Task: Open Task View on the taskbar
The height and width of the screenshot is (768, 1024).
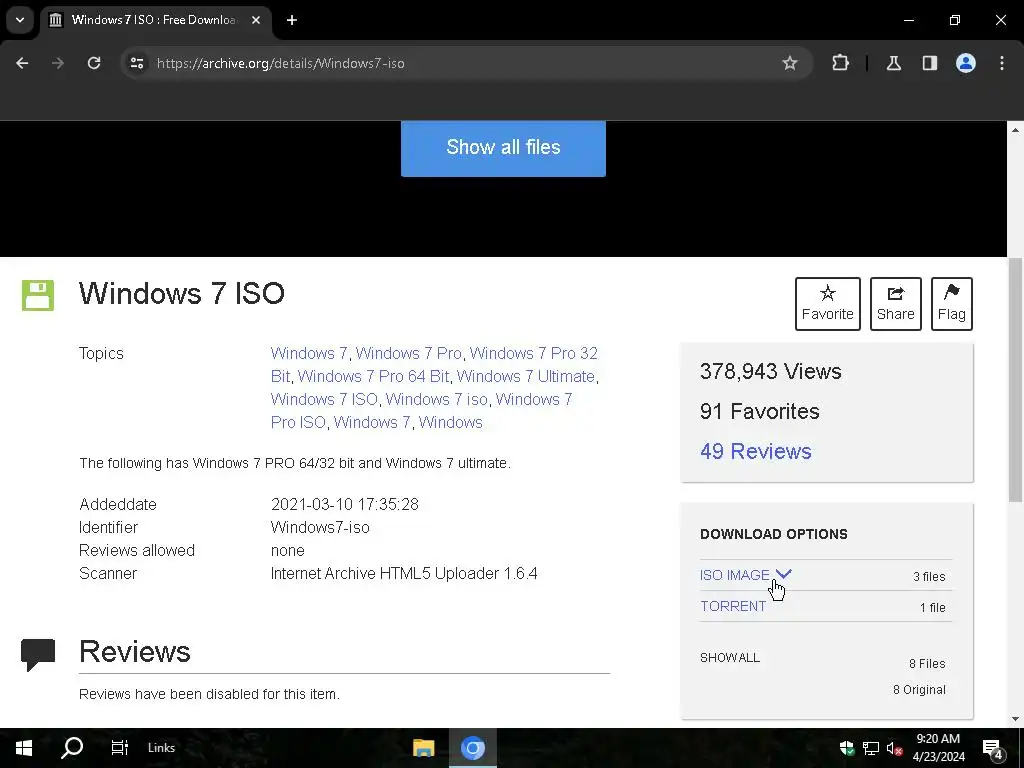Action: coord(120,748)
